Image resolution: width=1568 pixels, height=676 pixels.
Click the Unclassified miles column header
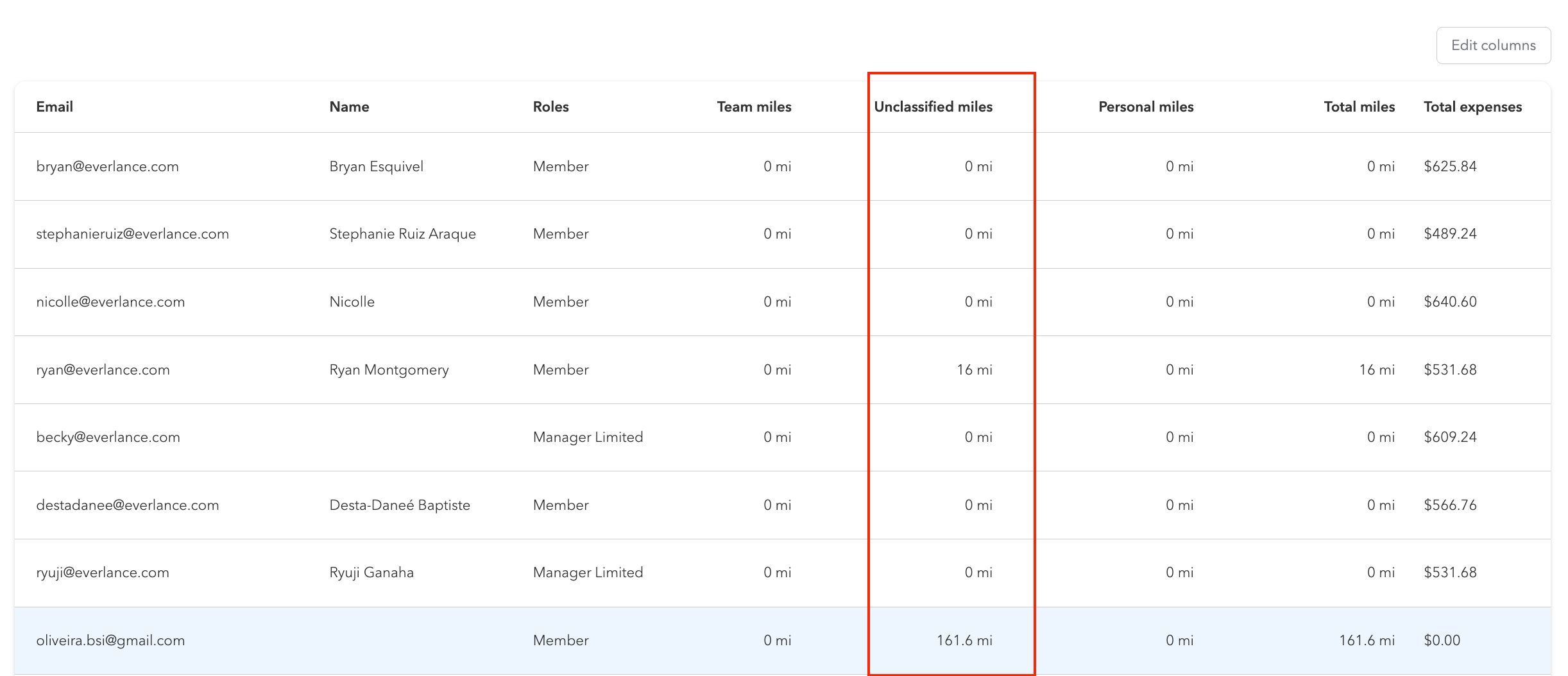[933, 107]
